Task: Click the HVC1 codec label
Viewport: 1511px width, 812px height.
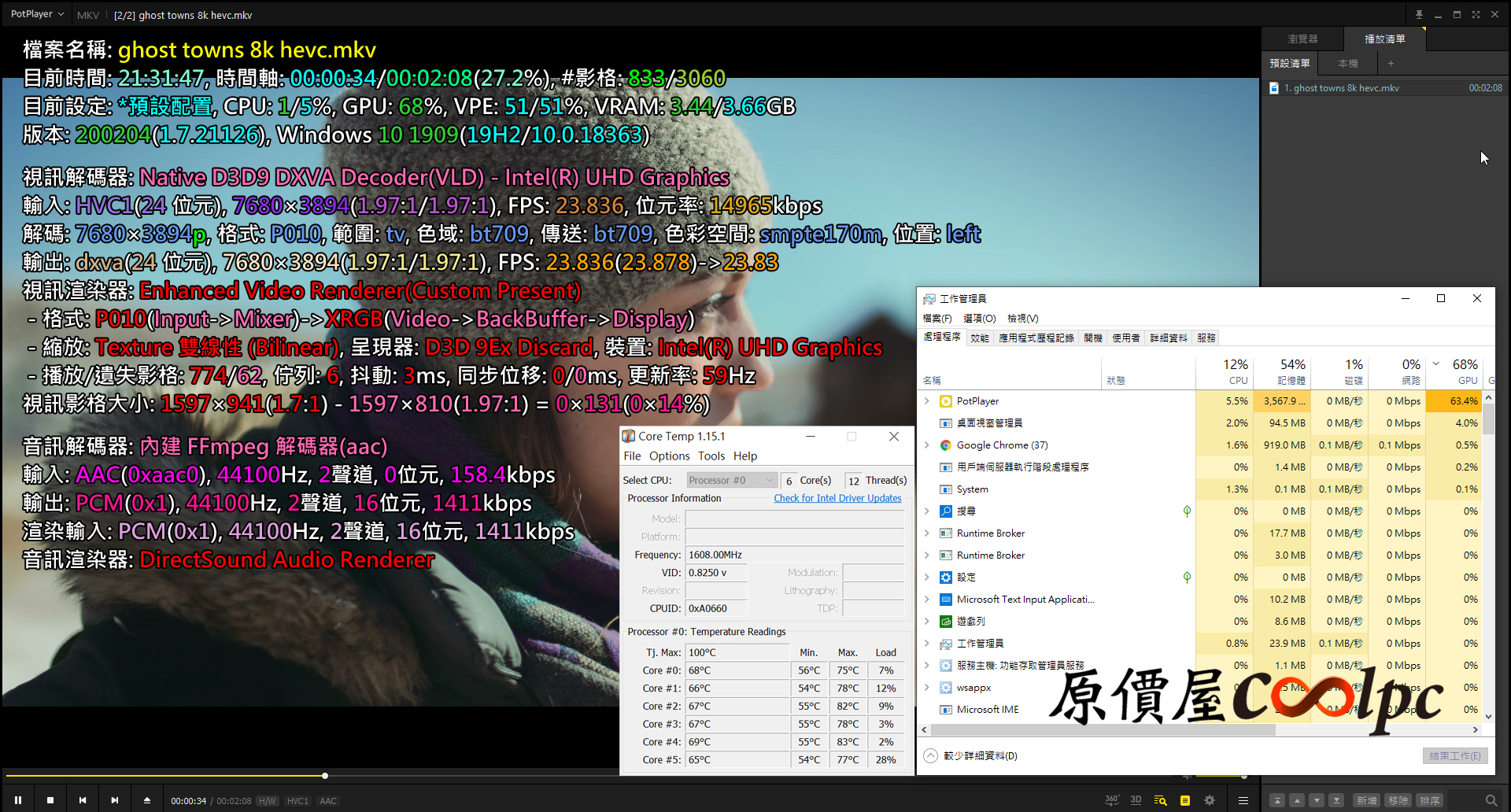Action: pos(297,801)
